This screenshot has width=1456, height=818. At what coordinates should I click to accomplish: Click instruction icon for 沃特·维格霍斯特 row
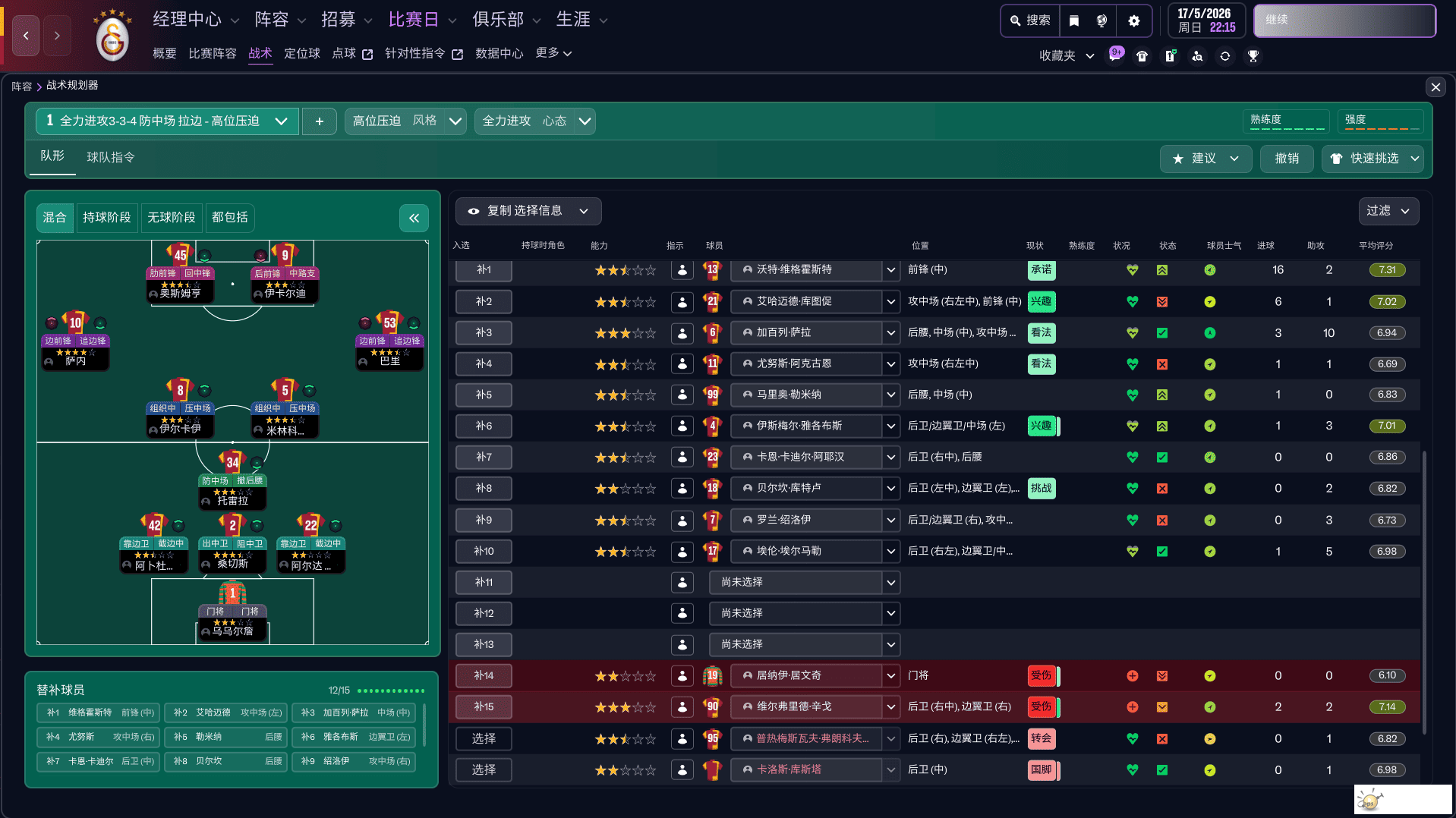pos(682,270)
